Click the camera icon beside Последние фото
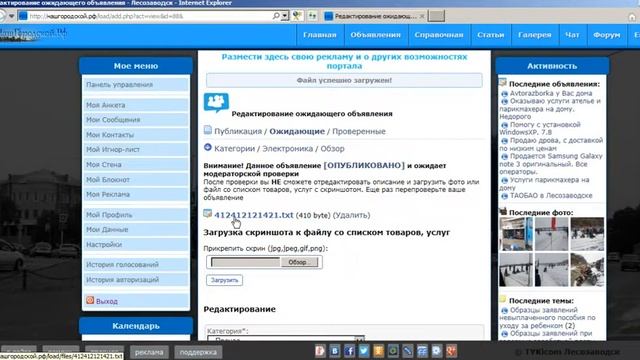 pyautogui.click(x=503, y=211)
